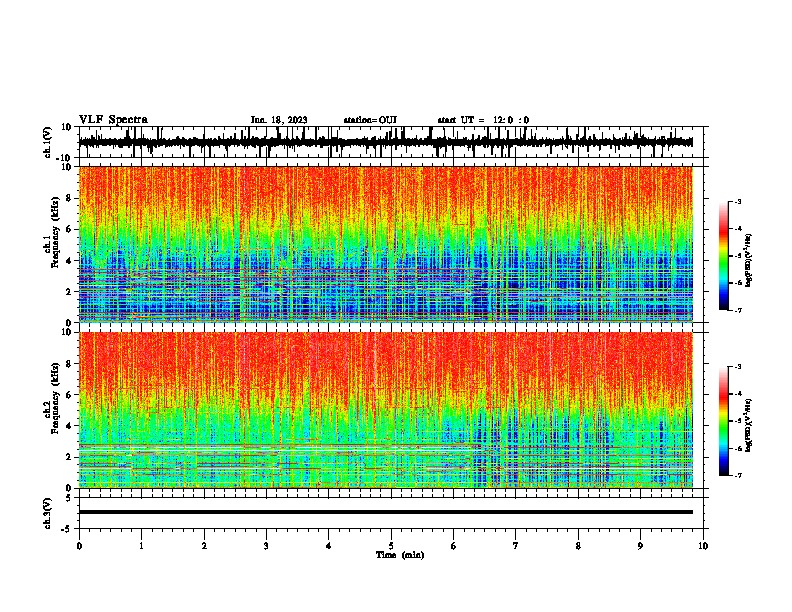The image size is (792, 612).
Task: Click inside the ch.2 spectrogram panel
Action: tap(385, 410)
